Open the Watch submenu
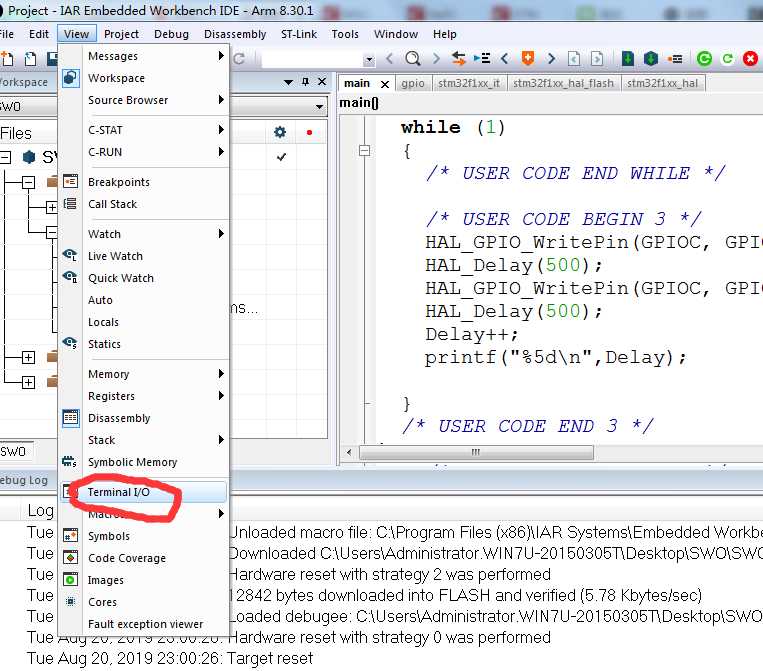The width and height of the screenshot is (763, 671). [144, 234]
